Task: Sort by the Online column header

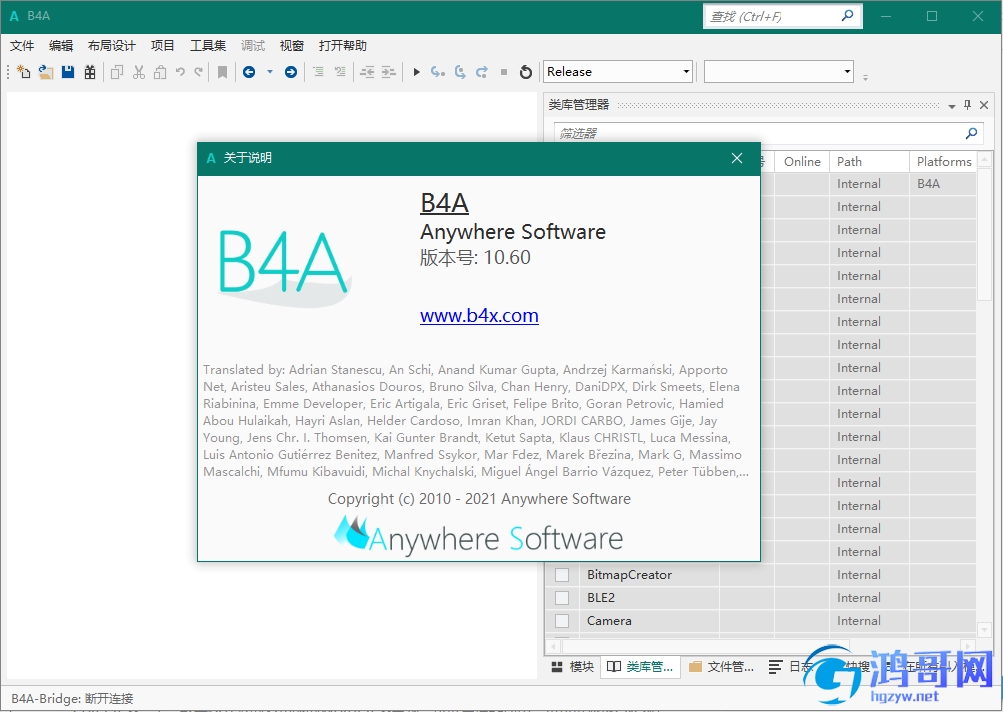Action: click(x=802, y=162)
